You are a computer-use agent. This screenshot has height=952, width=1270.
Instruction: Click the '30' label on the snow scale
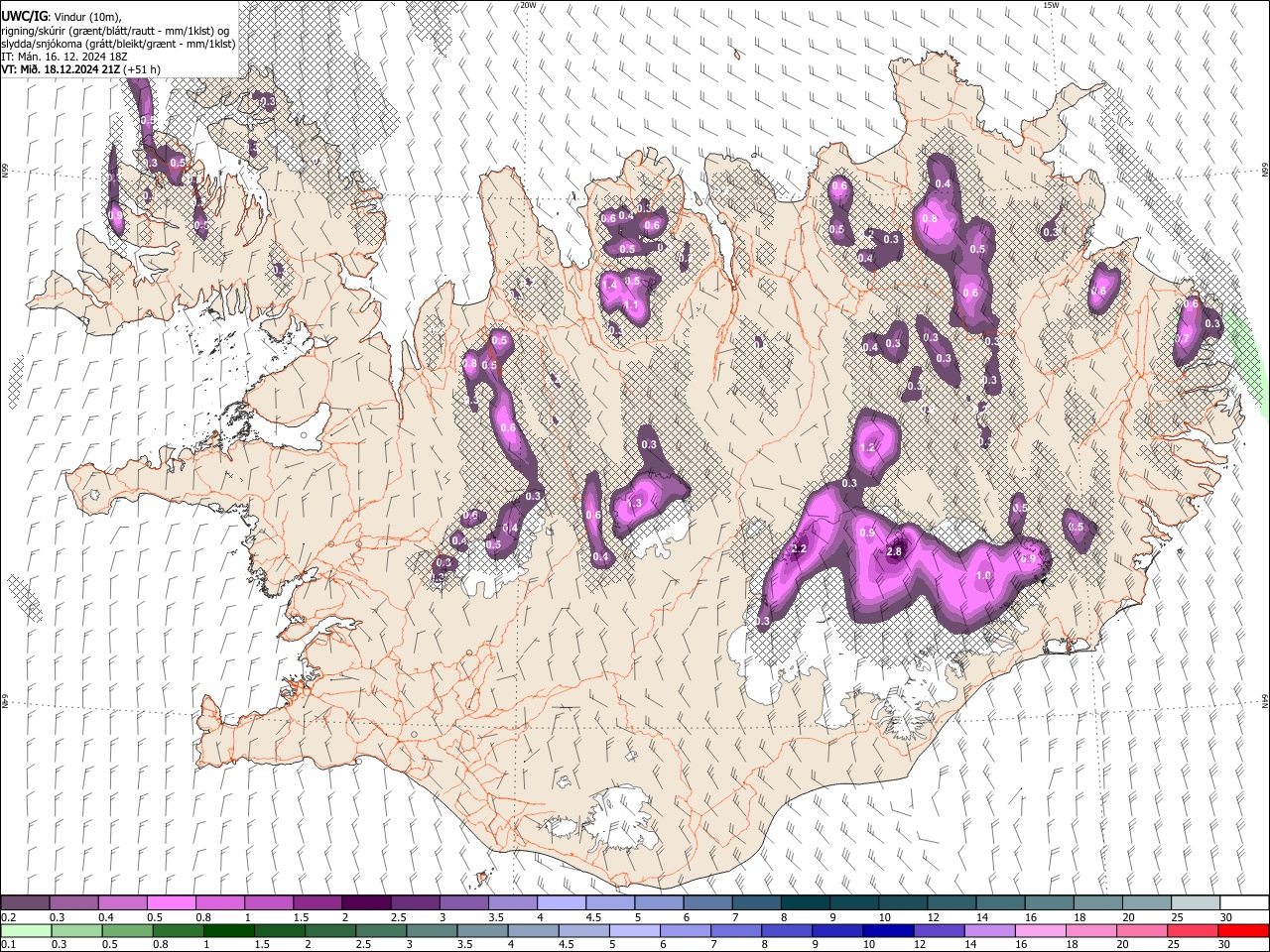click(1224, 917)
